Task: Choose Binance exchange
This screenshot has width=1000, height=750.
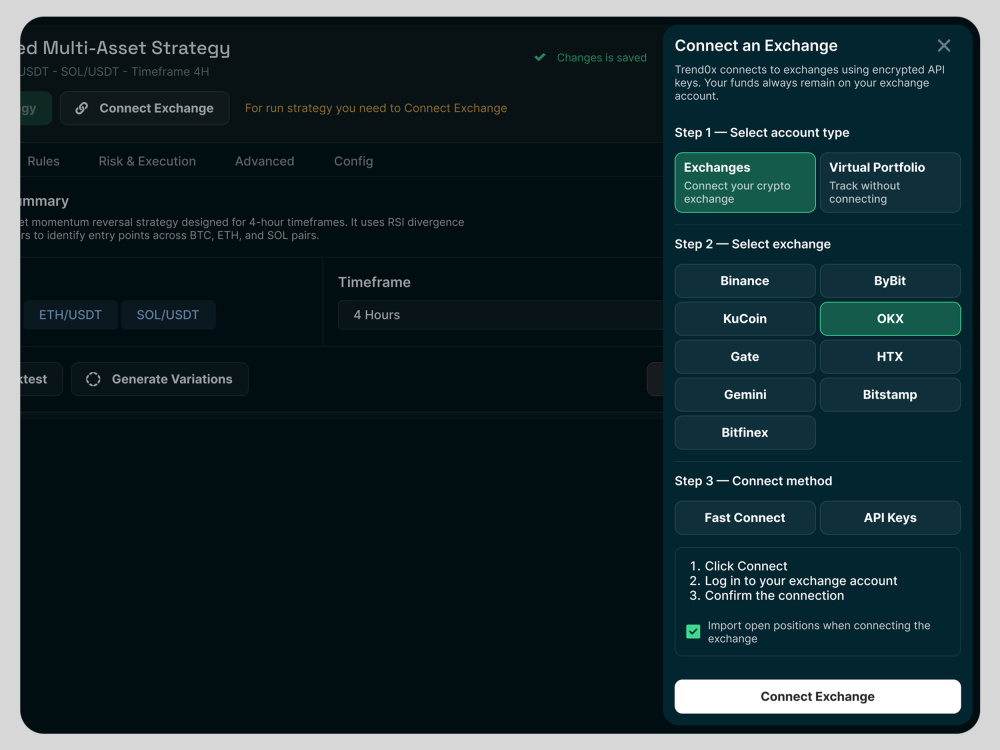Action: tap(745, 281)
